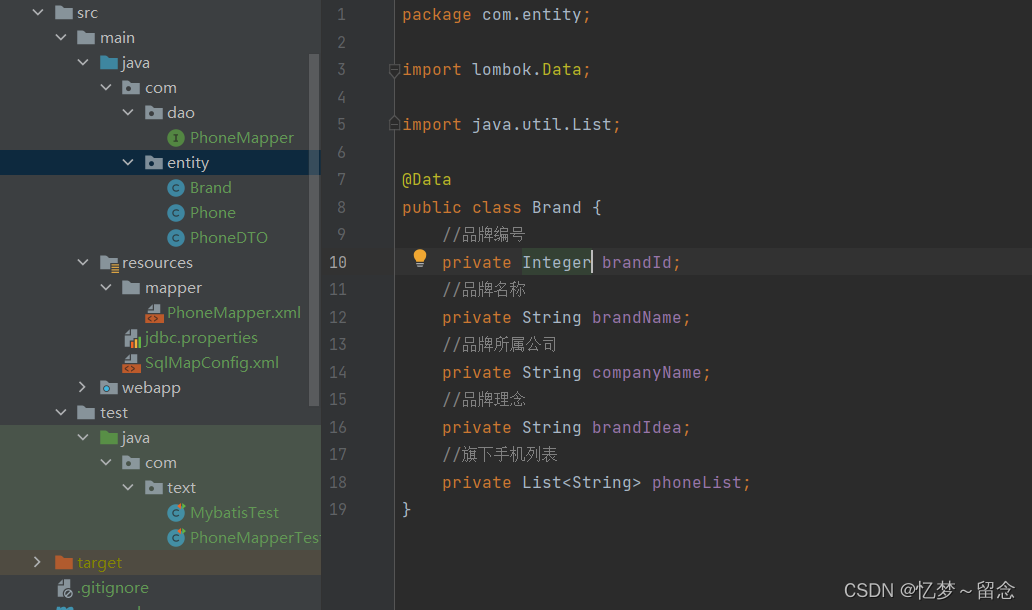This screenshot has height=610, width=1032.
Task: Click the src folder icon
Action: [64, 13]
